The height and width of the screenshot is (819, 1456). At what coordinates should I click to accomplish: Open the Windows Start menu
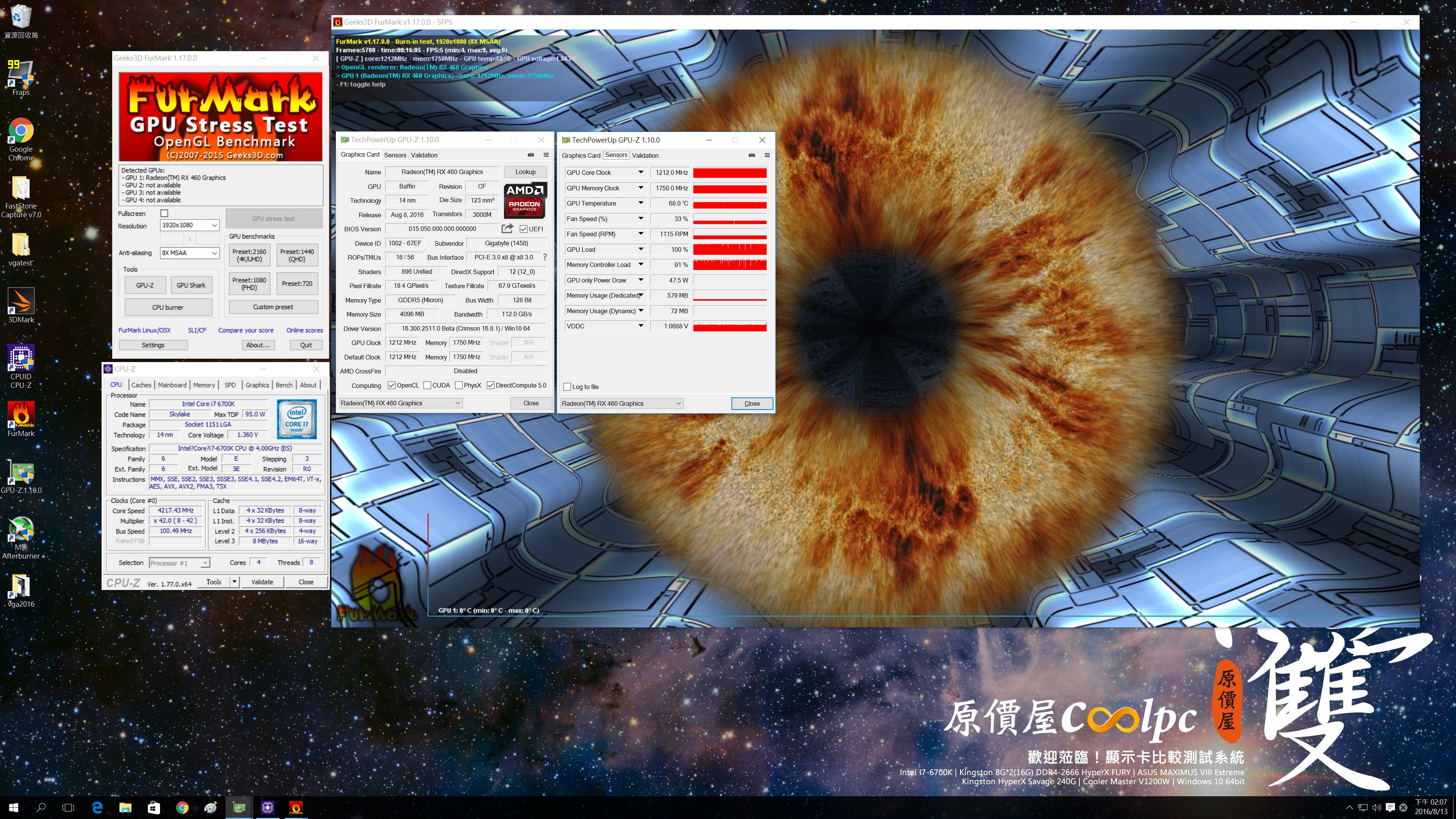pyautogui.click(x=14, y=808)
